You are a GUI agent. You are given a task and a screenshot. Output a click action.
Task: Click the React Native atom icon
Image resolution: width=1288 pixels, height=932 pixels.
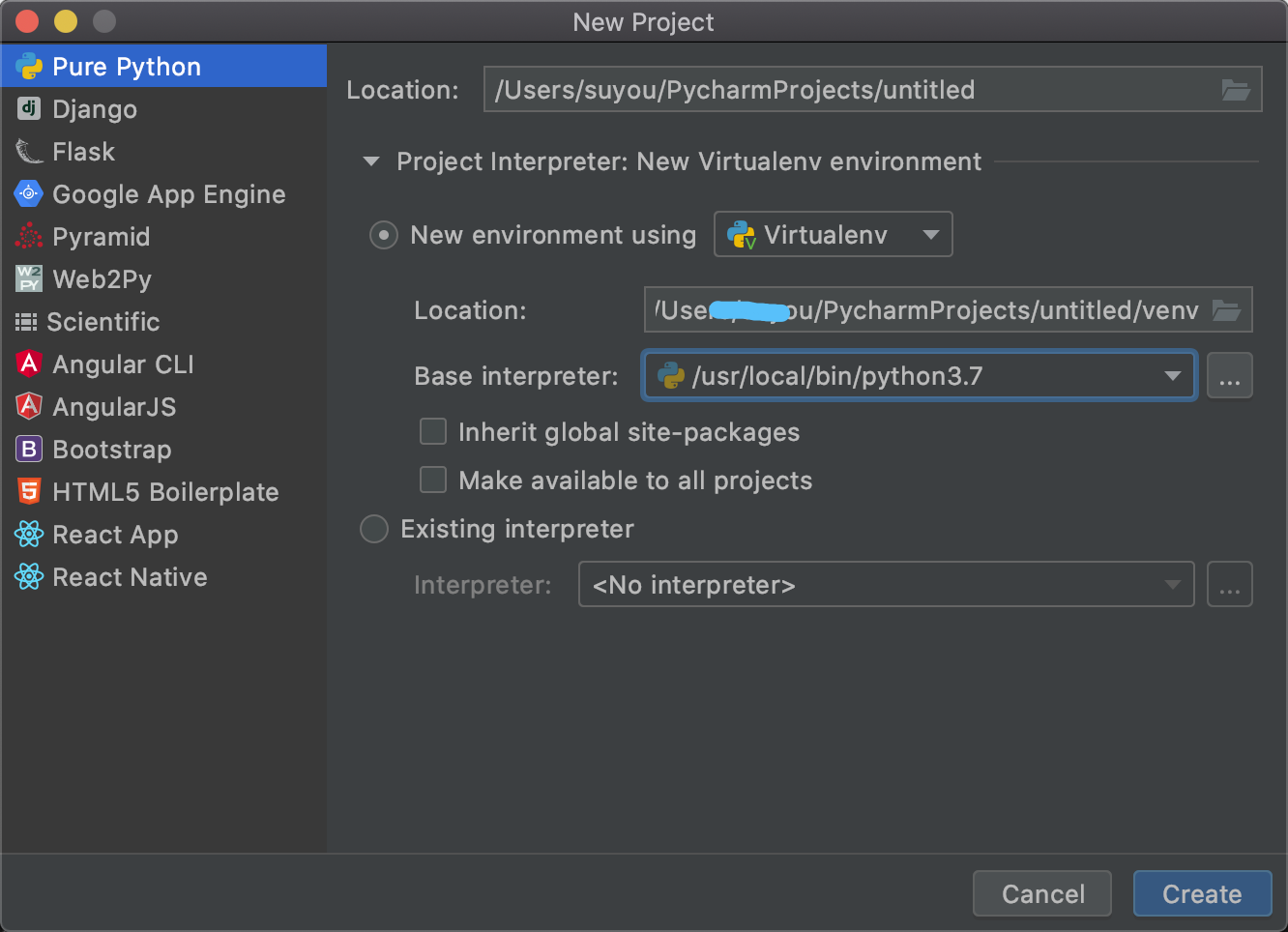29,576
